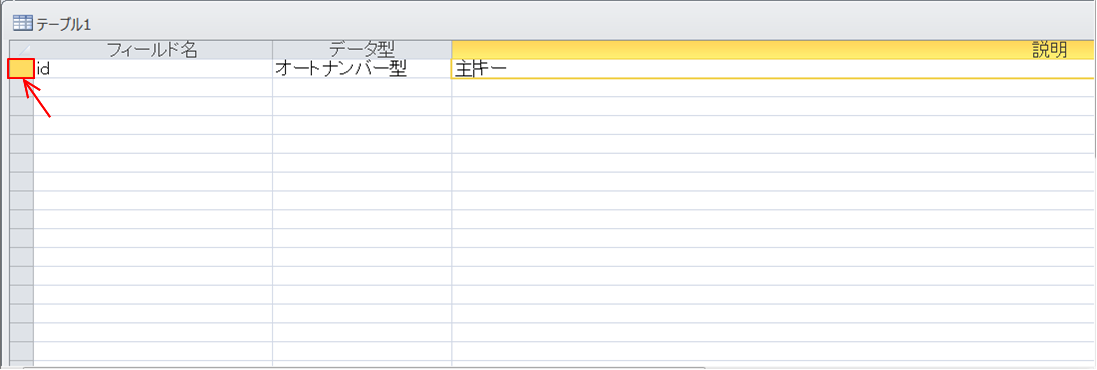Click the id field name cell
The height and width of the screenshot is (370, 1097).
pyautogui.click(x=153, y=69)
